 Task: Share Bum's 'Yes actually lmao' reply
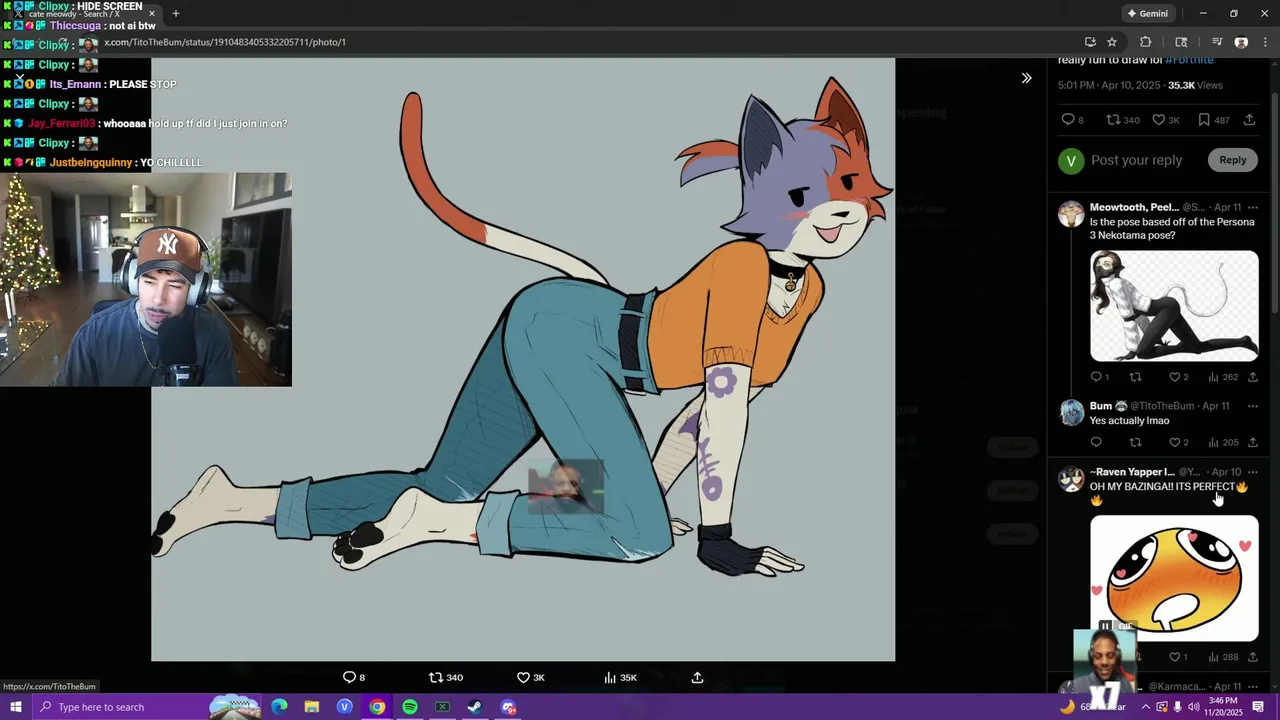click(1252, 442)
